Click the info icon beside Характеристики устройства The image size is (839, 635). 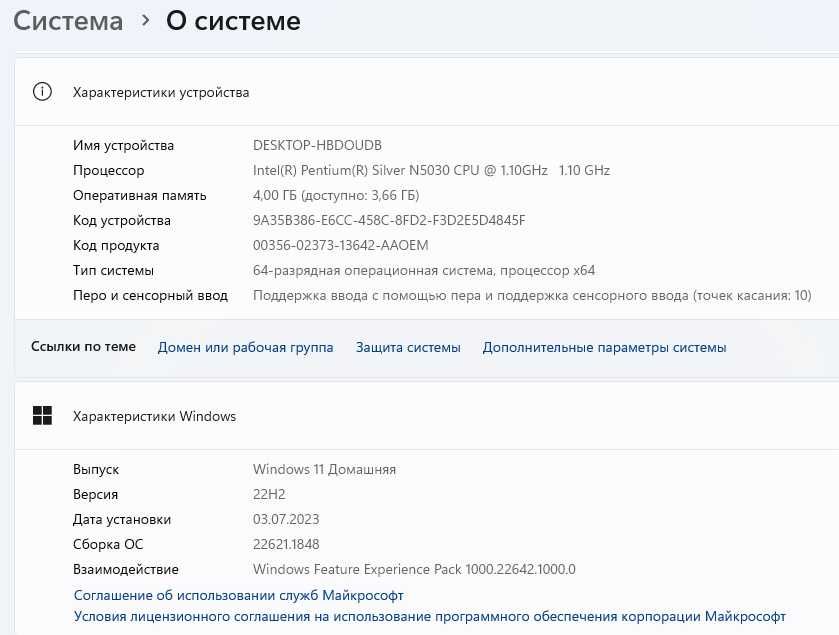tap(42, 92)
